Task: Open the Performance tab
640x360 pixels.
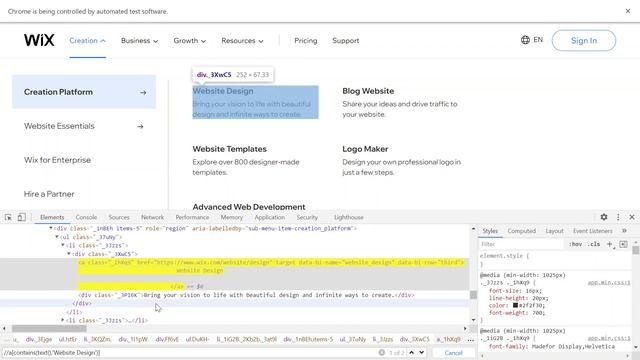Action: coord(192,217)
